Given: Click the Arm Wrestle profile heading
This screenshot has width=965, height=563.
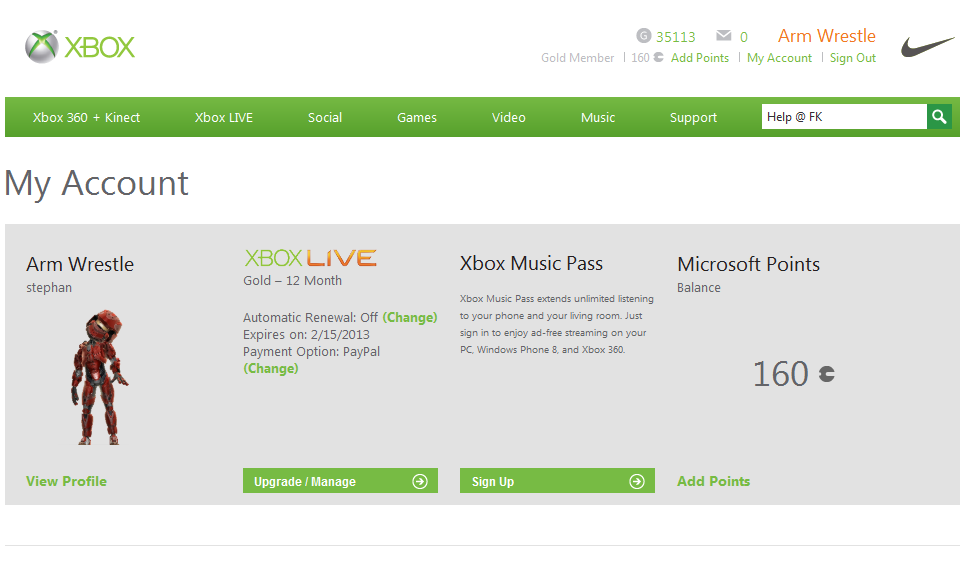Looking at the screenshot, I should (80, 264).
